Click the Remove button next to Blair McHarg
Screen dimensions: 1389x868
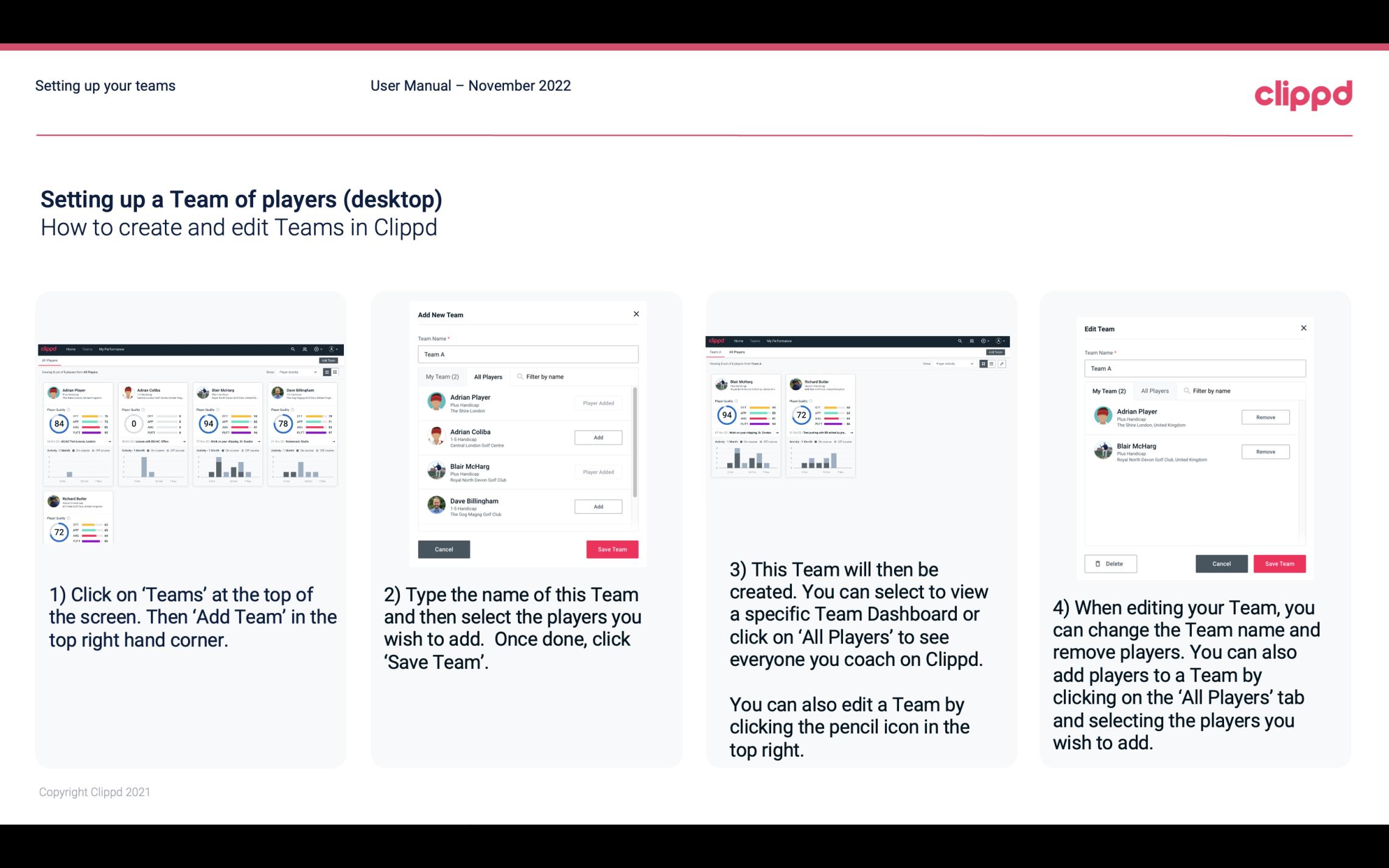[x=1266, y=451]
